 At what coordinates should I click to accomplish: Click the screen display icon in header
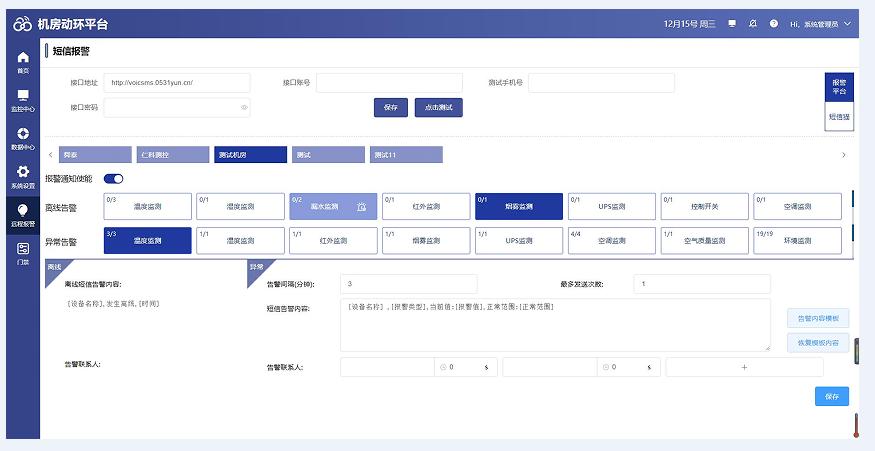(732, 23)
